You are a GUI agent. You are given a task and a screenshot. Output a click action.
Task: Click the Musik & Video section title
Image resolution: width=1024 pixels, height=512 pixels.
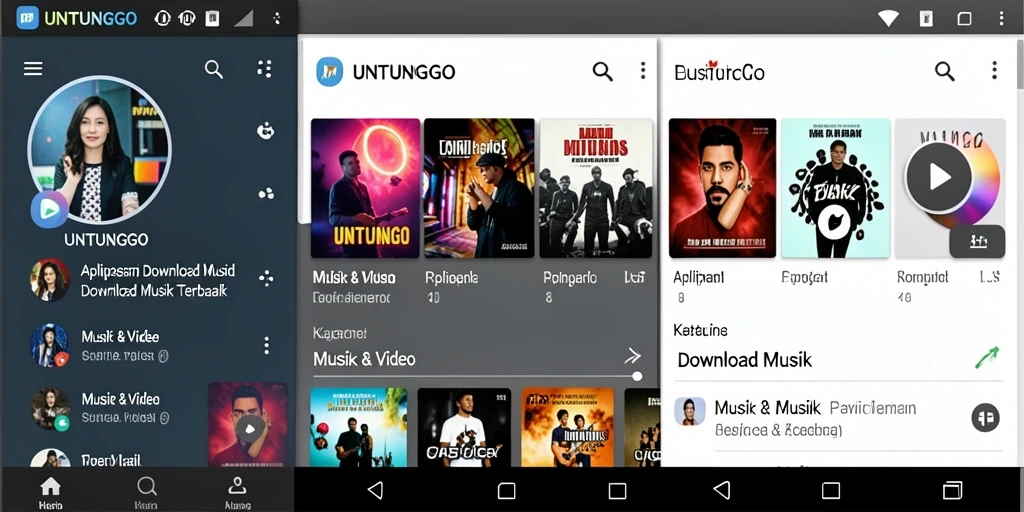[364, 359]
